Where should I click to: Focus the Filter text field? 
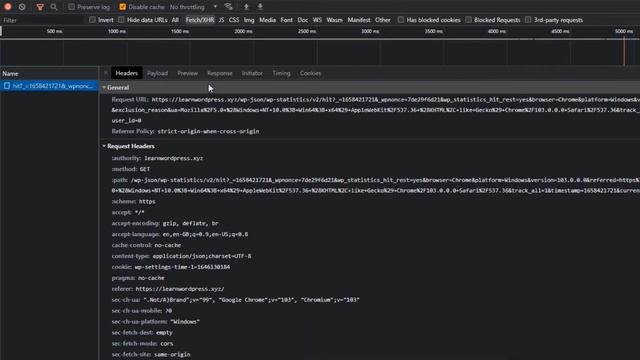[x=44, y=20]
